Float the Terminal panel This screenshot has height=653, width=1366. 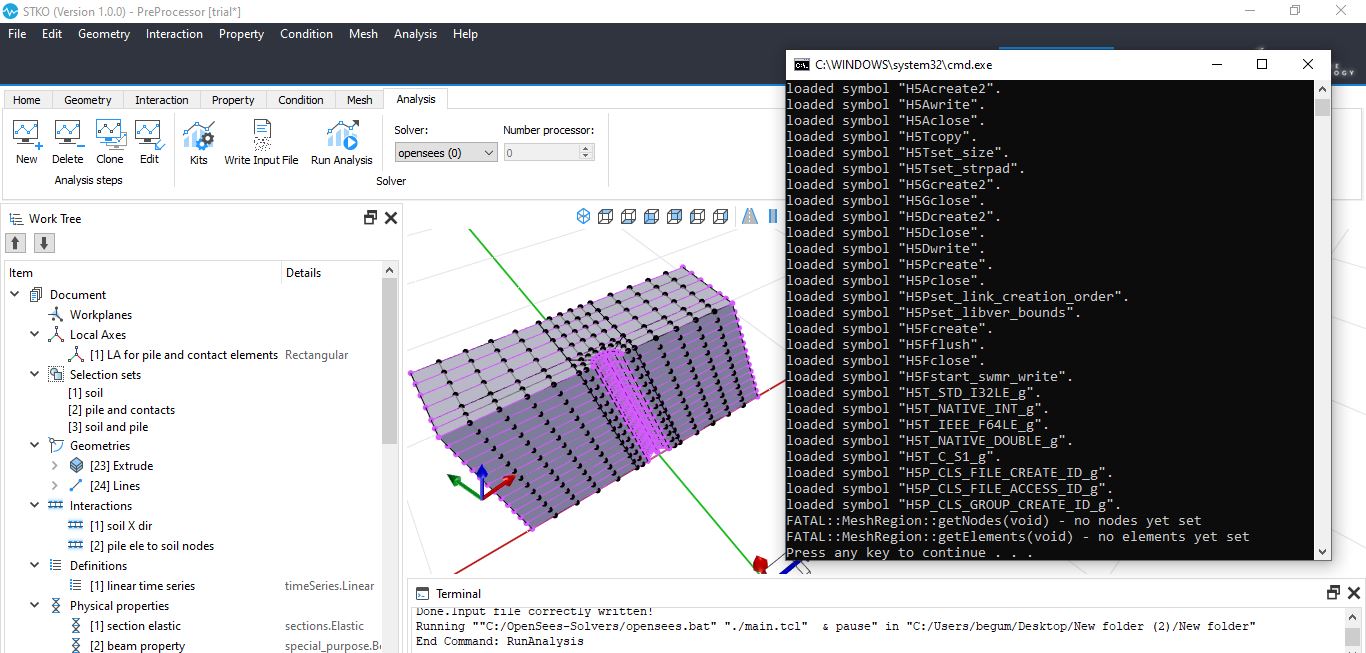click(x=1333, y=593)
